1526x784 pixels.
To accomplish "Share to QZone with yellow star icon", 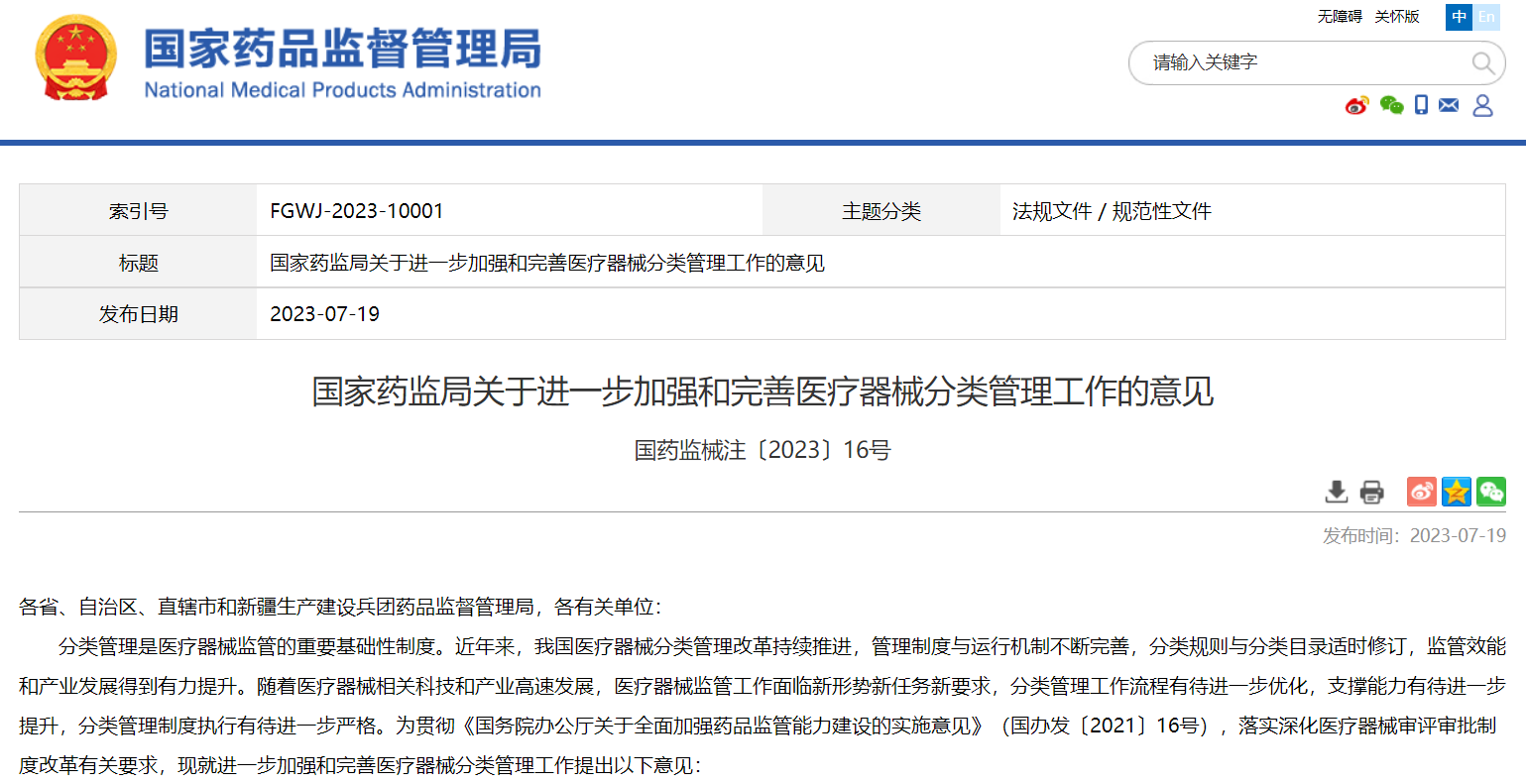I will pyautogui.click(x=1456, y=492).
